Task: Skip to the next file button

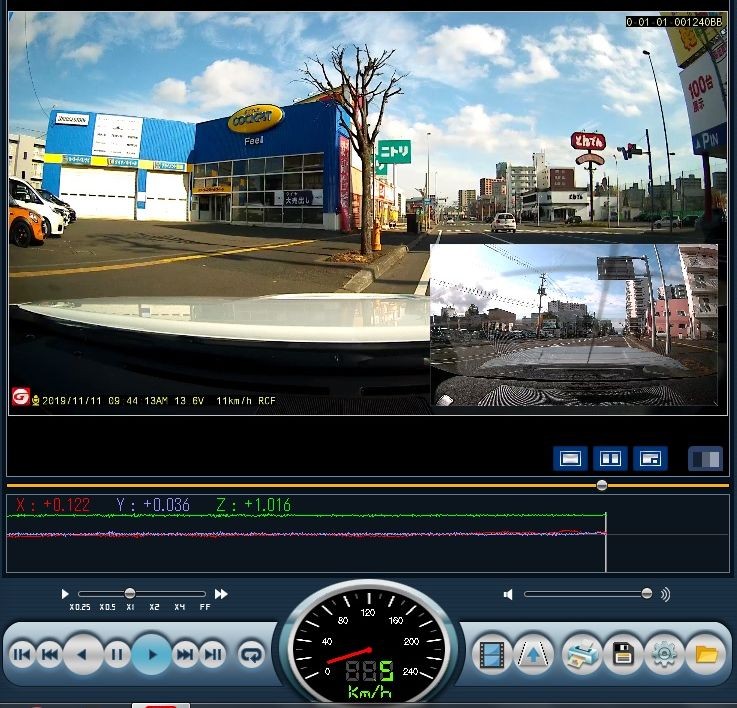Action: pos(185,654)
